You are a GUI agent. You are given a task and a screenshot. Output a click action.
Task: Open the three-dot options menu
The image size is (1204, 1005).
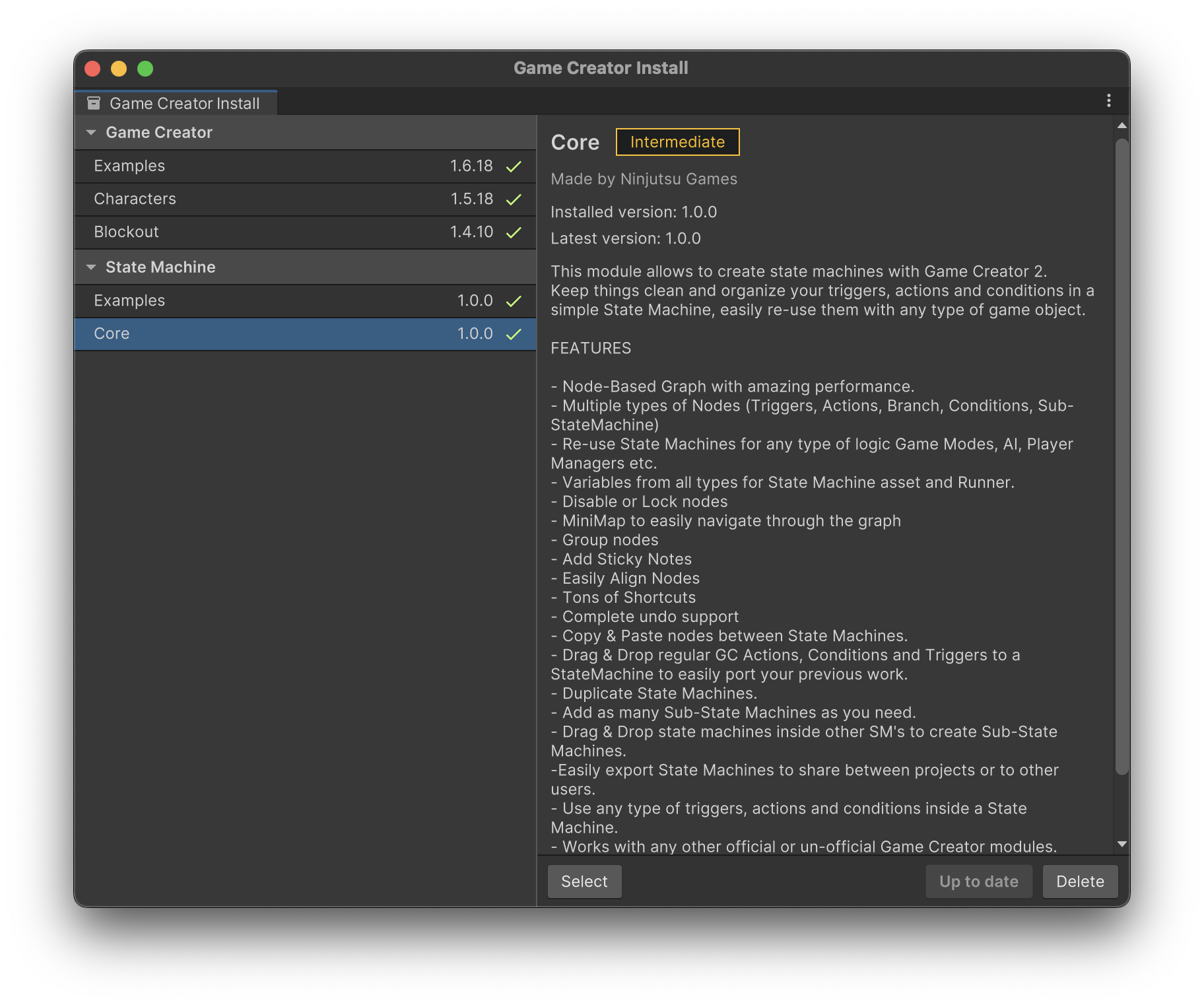click(x=1108, y=100)
